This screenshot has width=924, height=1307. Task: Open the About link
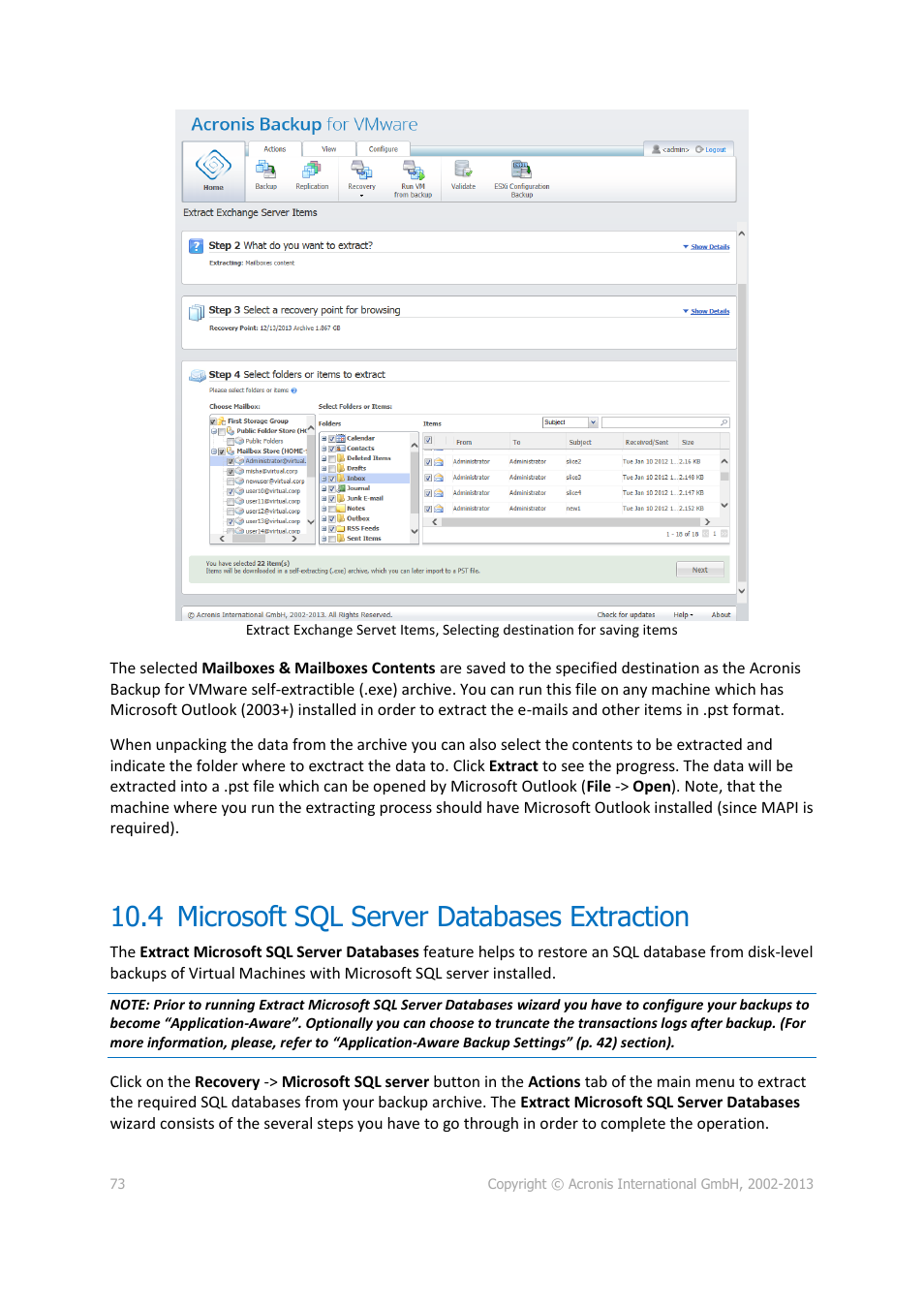[722, 615]
